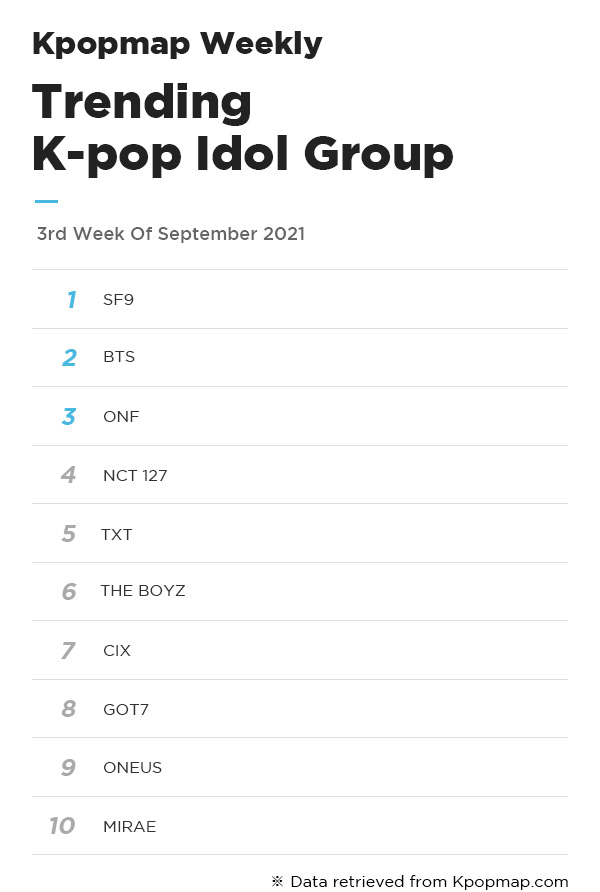Click the gray rank 7 number
Viewport: 600px width, 892px height.
point(68,650)
